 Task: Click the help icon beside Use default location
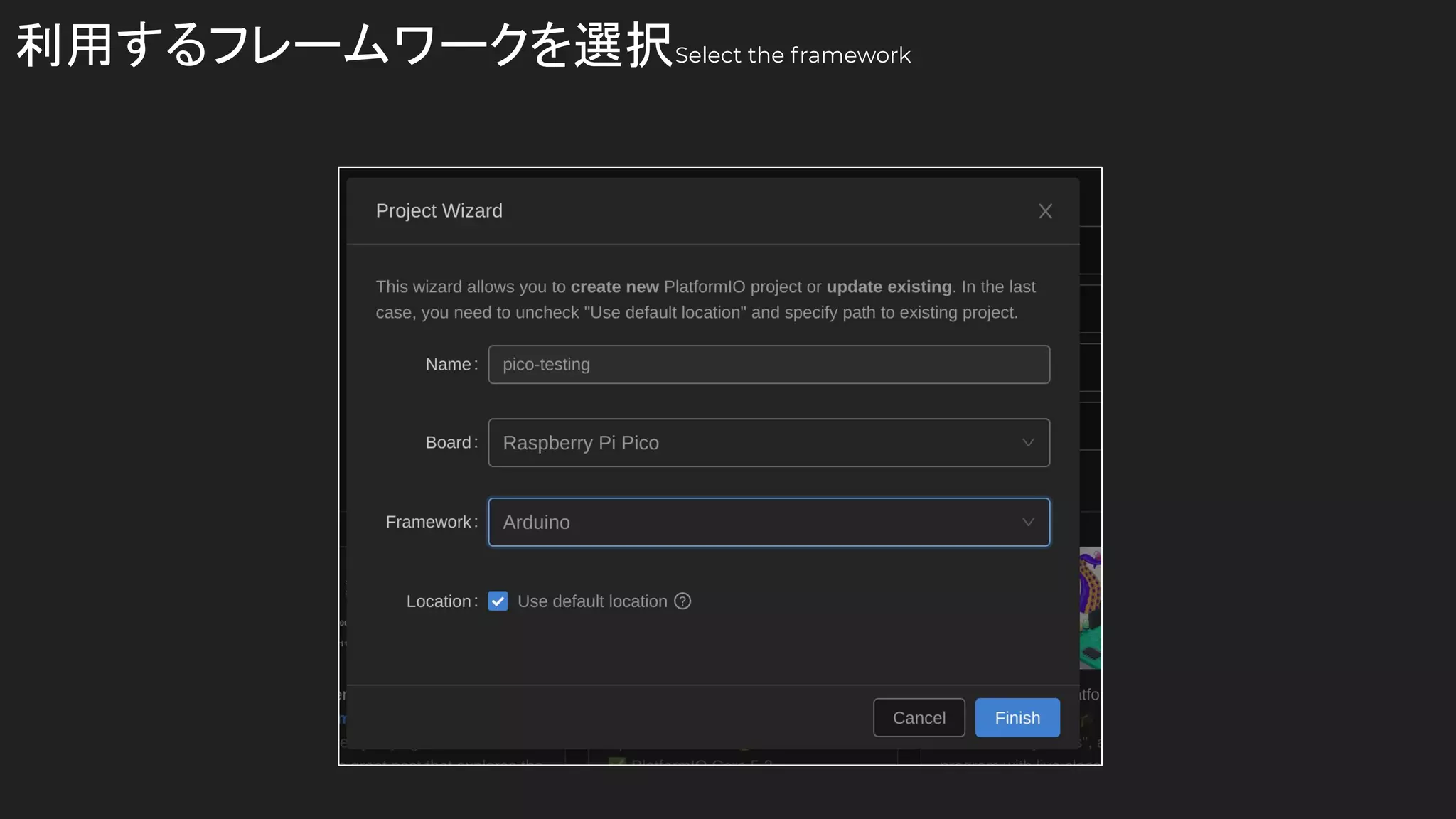[x=682, y=601]
